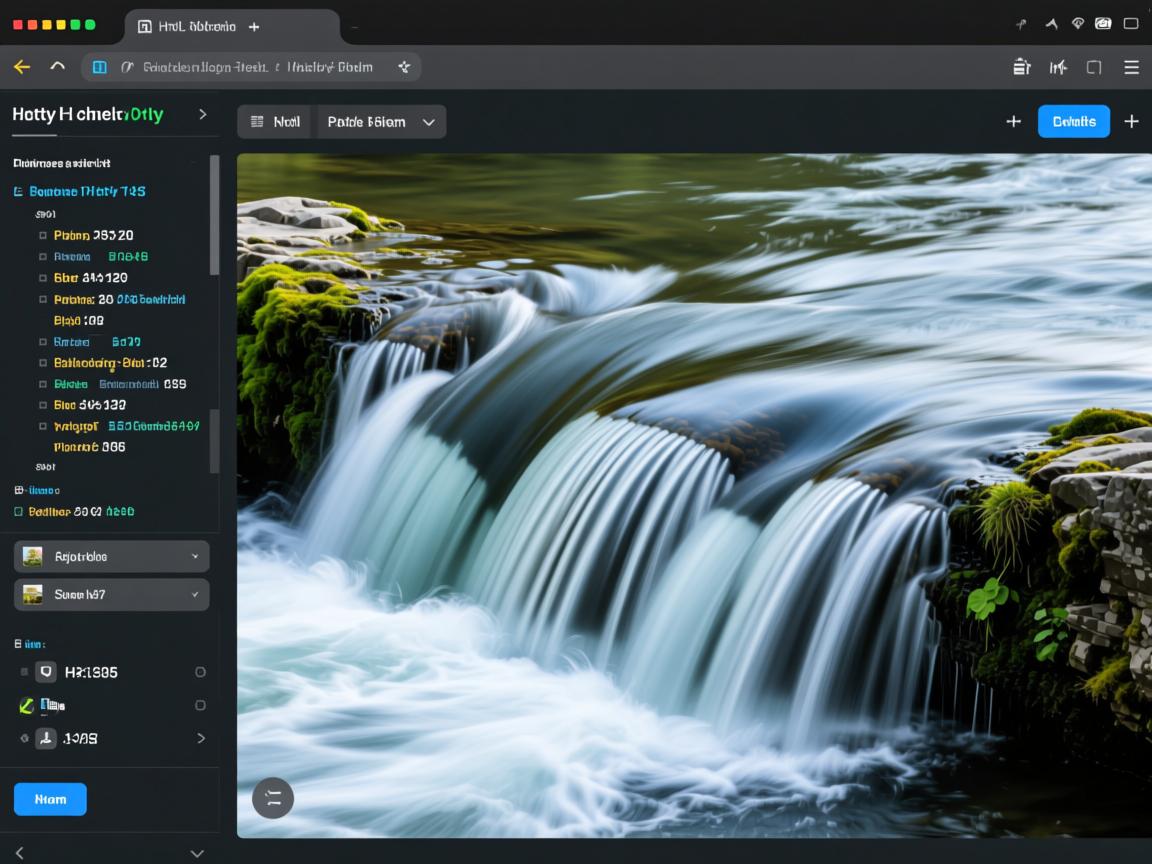
Task: Expand the 'Rejotrbloe' dropdown in sidebar
Action: pos(111,556)
